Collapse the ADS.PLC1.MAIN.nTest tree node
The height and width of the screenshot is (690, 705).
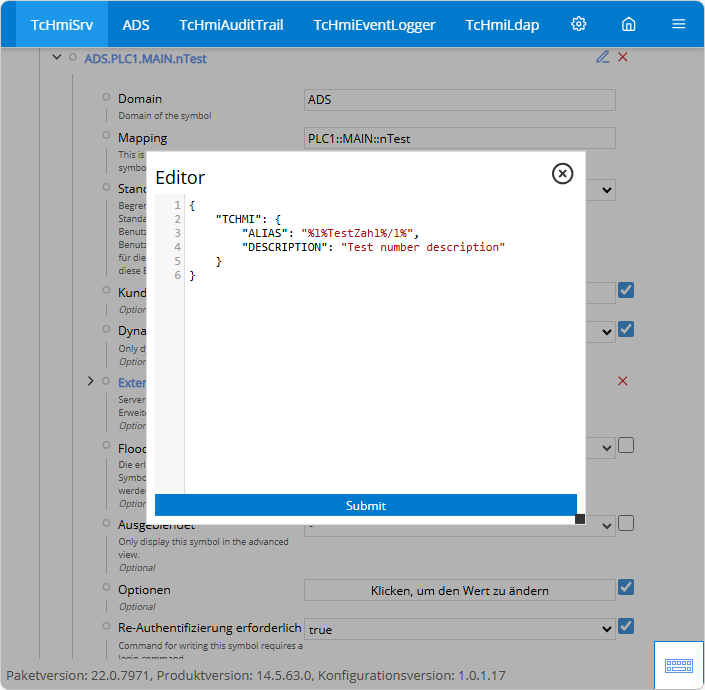pyautogui.click(x=57, y=57)
